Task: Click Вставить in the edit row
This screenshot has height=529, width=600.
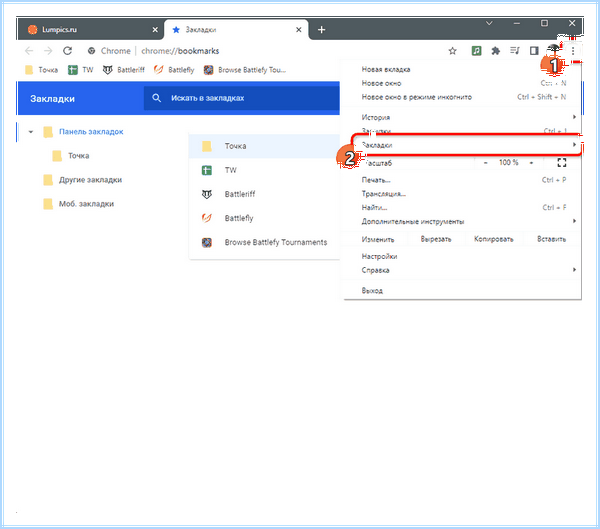Action: click(x=551, y=239)
